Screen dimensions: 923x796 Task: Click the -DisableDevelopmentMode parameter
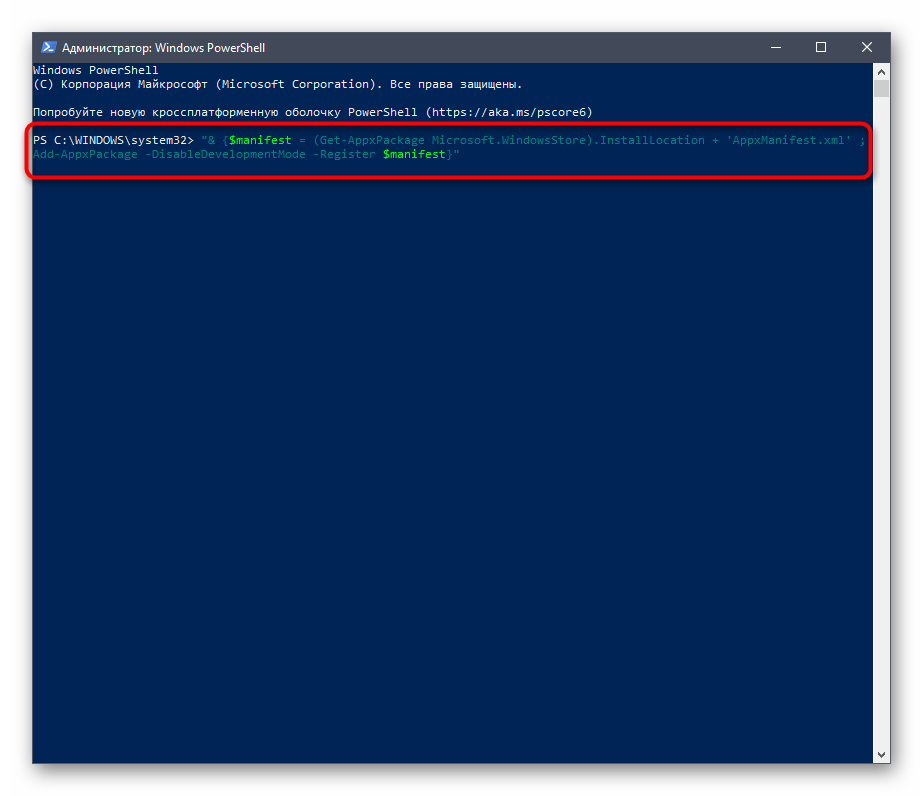tap(226, 155)
